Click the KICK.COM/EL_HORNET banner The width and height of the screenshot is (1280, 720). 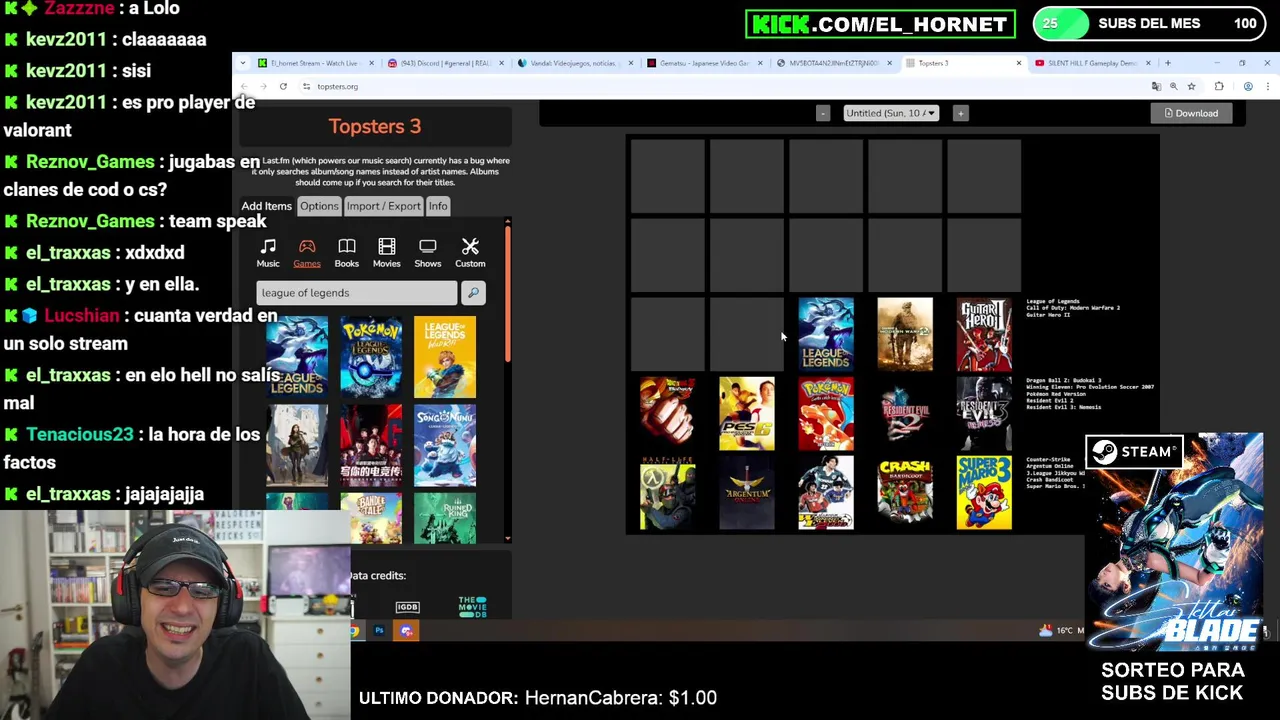[x=880, y=24]
